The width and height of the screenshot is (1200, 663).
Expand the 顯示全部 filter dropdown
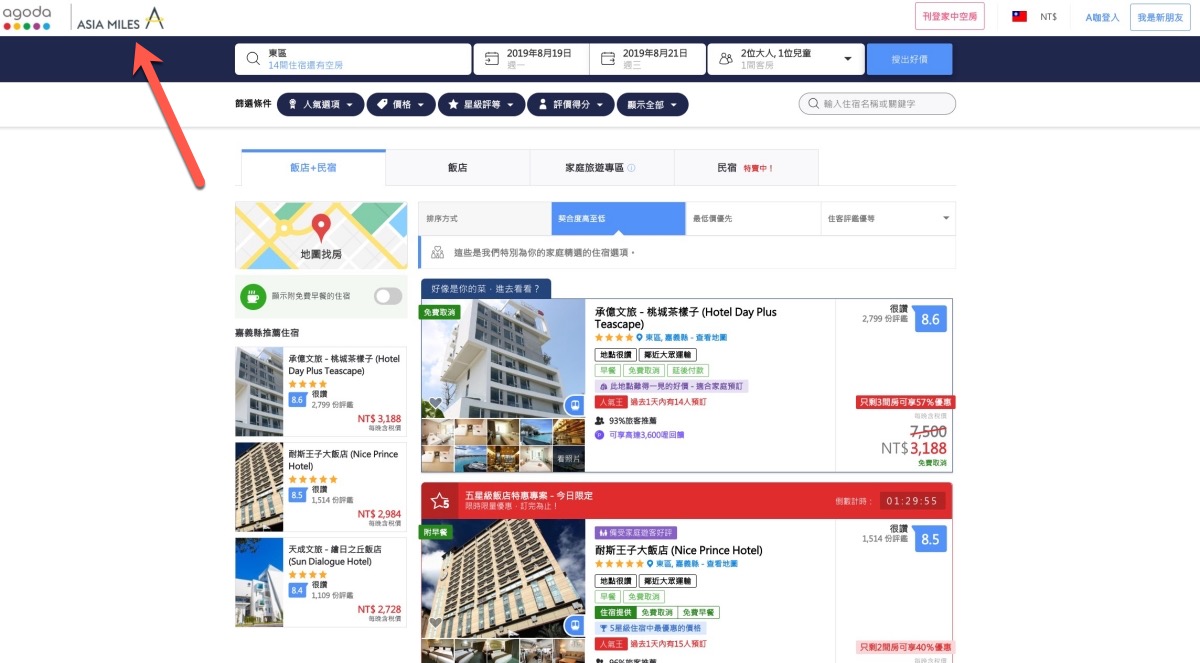pyautogui.click(x=654, y=104)
